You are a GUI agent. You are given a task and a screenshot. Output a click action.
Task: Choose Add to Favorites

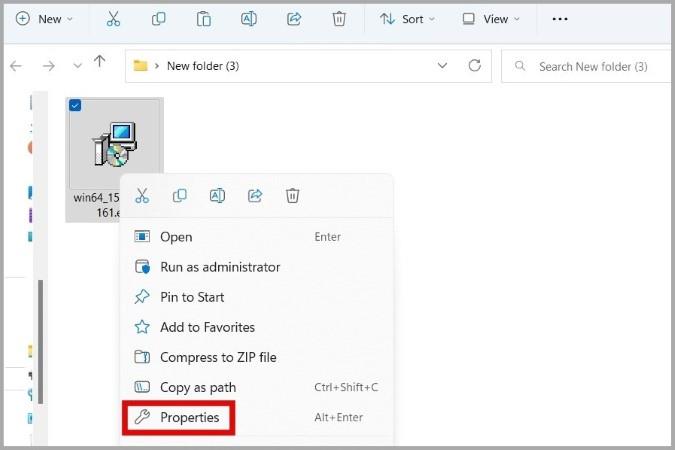coord(257,327)
